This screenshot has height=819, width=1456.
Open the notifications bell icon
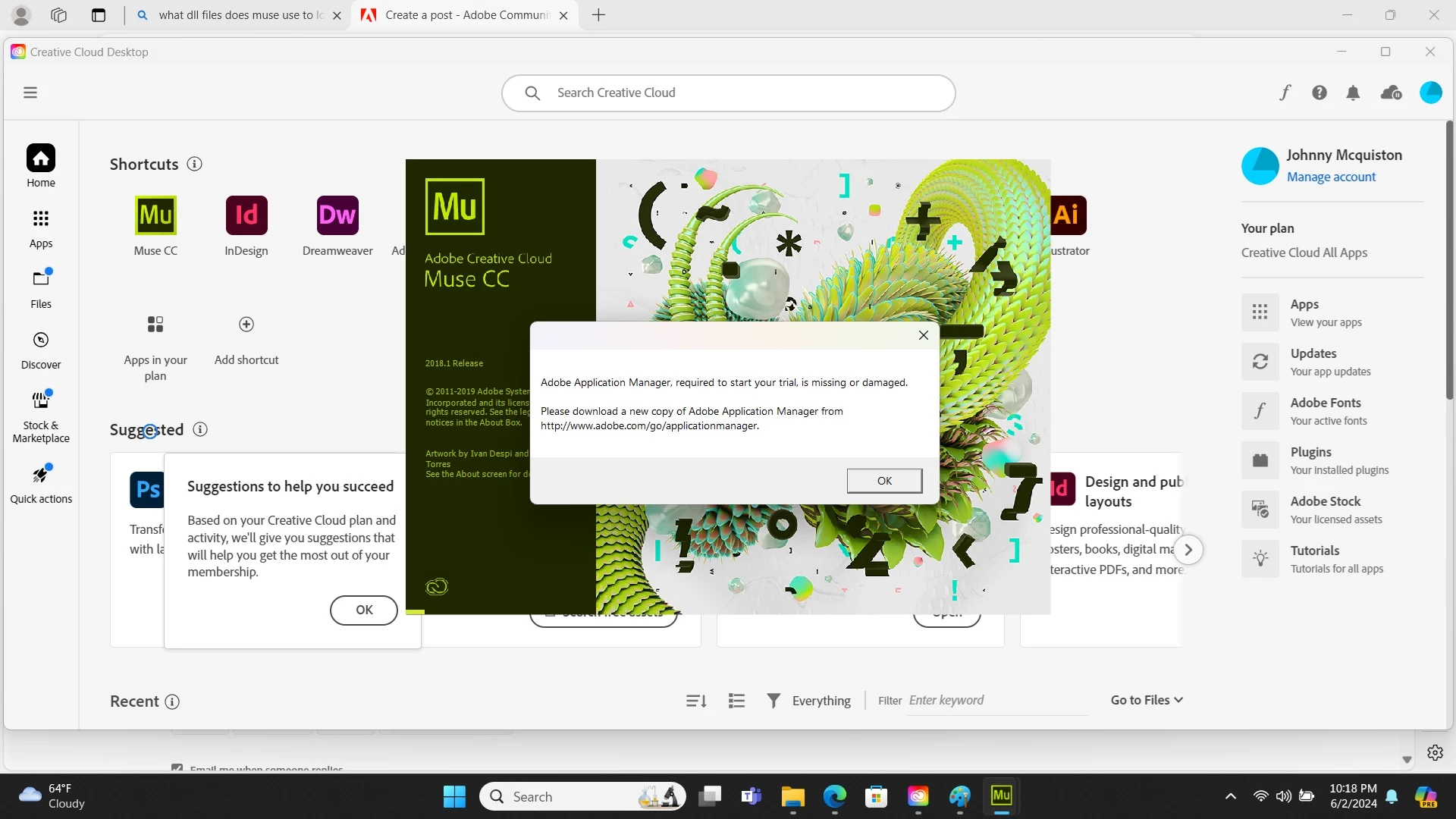1353,93
